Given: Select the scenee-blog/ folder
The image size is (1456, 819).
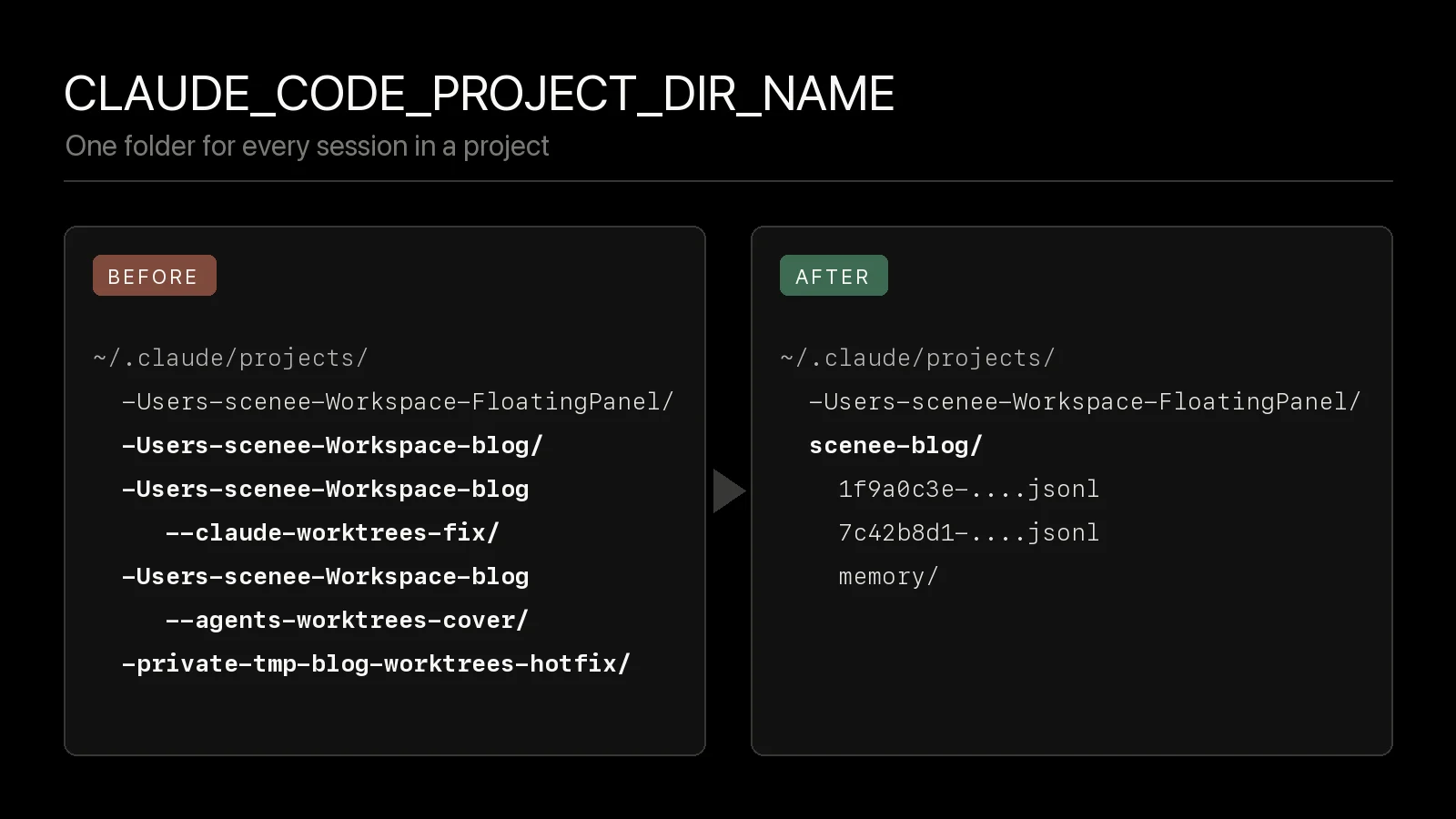Looking at the screenshot, I should click(x=895, y=445).
